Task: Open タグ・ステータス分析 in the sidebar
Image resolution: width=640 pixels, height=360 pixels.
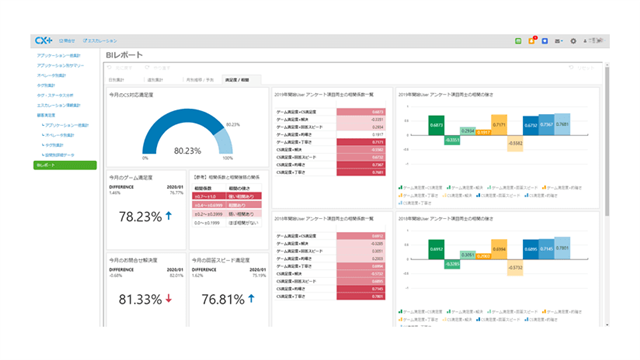Action: click(x=55, y=95)
